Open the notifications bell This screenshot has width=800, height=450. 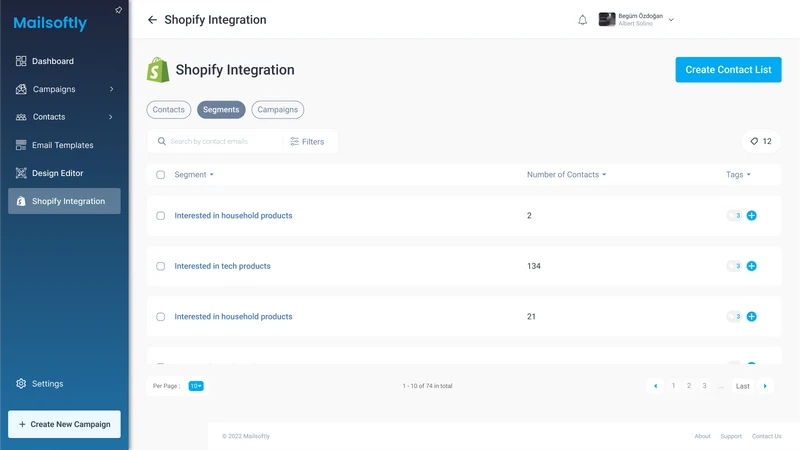[x=582, y=20]
